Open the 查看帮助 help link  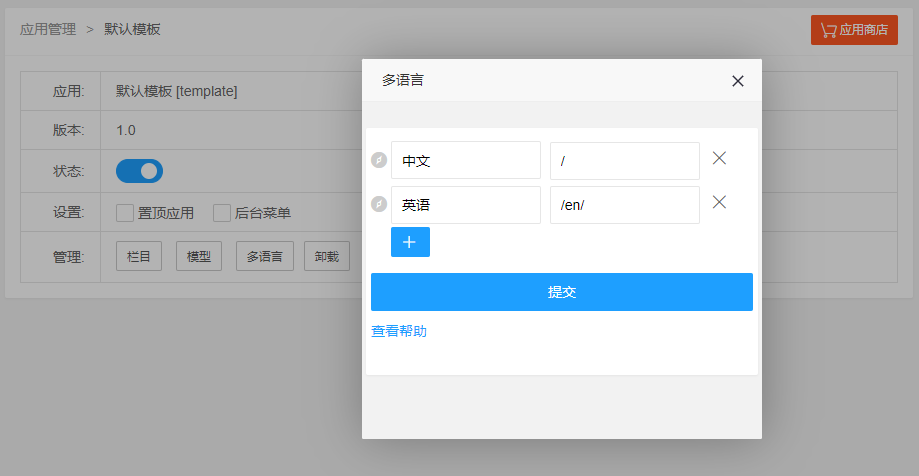pyautogui.click(x=399, y=331)
